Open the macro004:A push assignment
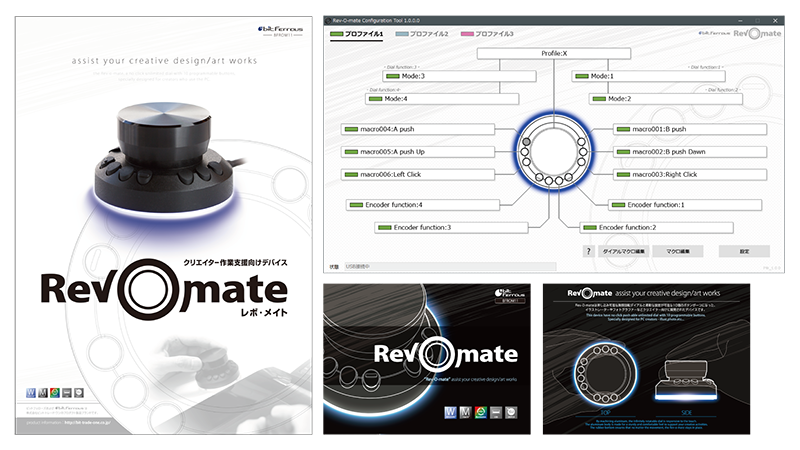This screenshot has width=800, height=450. pos(417,129)
